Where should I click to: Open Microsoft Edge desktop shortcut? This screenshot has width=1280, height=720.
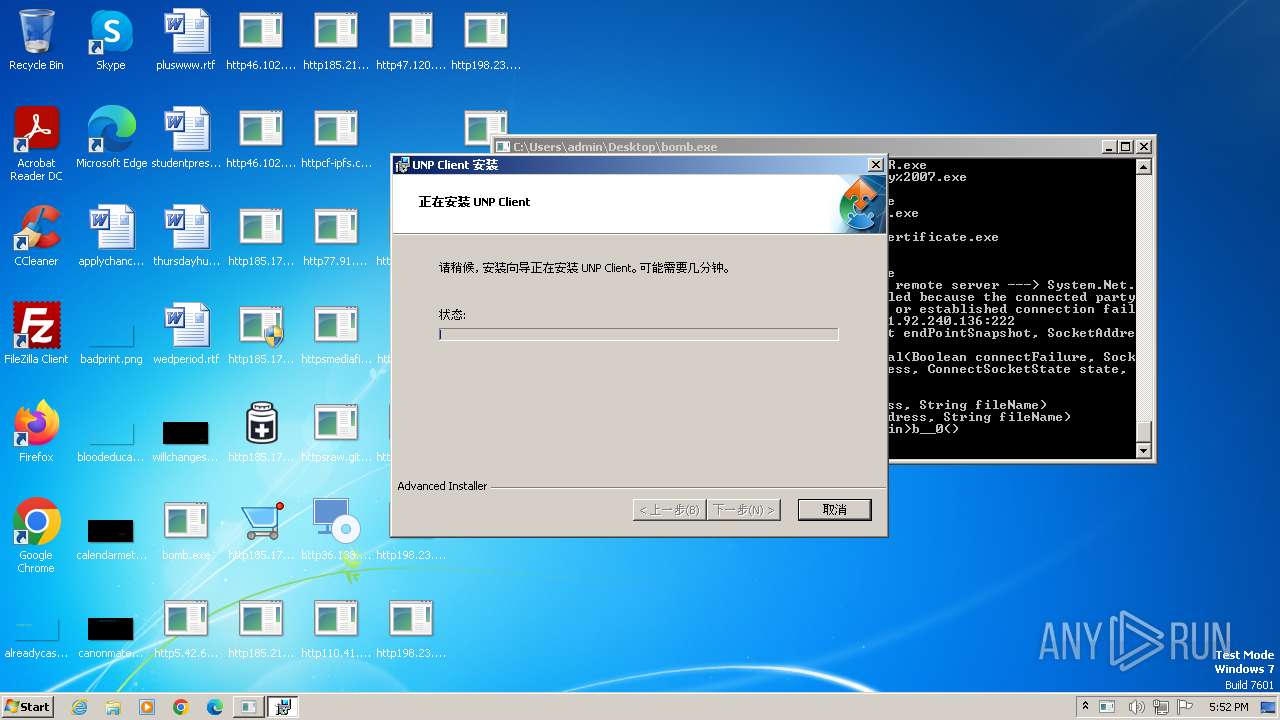point(111,138)
